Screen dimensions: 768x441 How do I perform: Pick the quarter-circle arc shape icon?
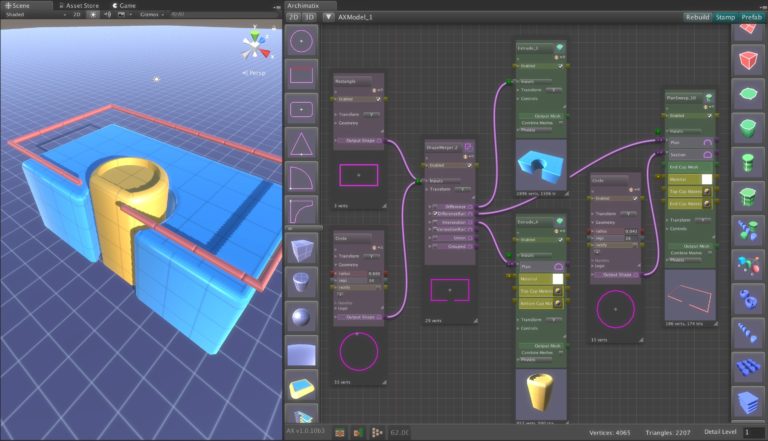302,179
